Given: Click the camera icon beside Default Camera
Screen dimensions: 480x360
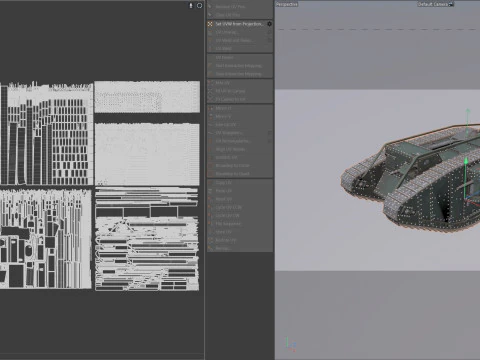Looking at the screenshot, I should point(451,4).
